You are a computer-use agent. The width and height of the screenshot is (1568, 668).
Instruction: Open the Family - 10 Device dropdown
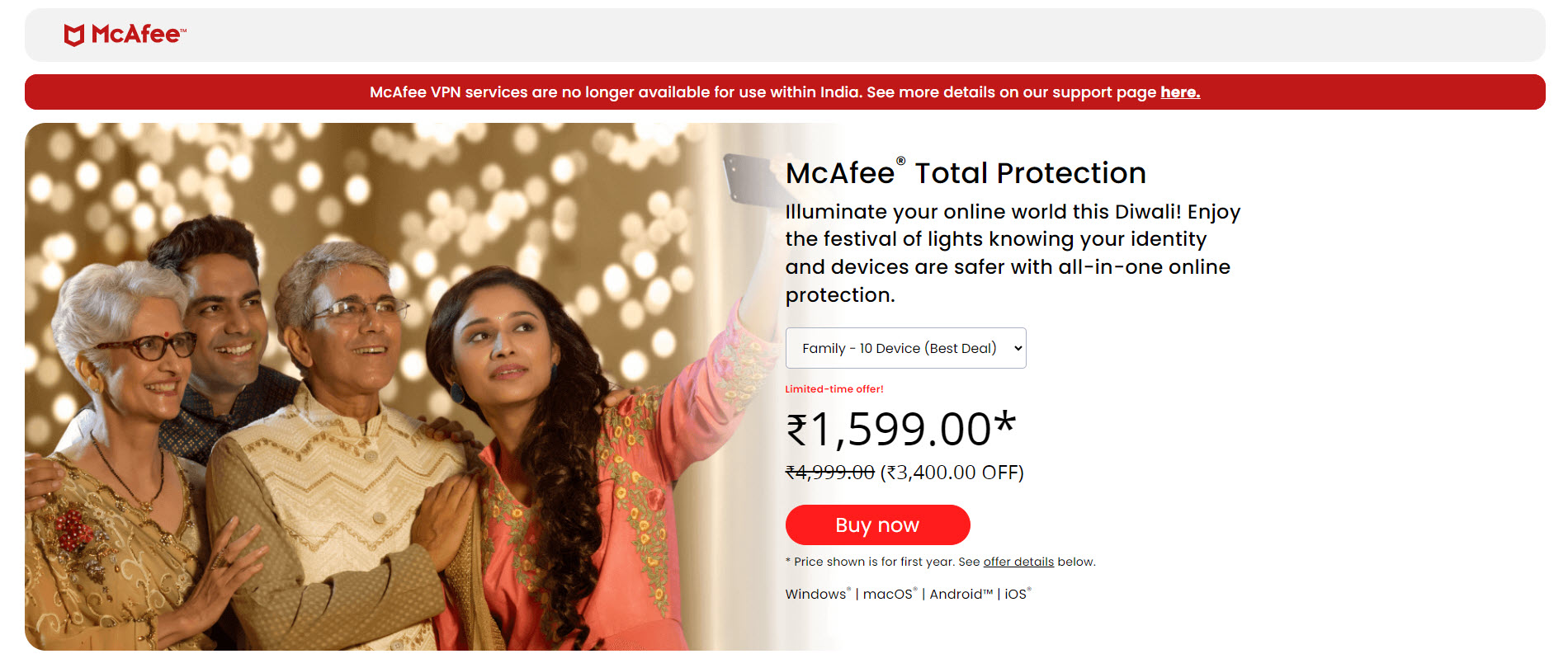coord(900,348)
